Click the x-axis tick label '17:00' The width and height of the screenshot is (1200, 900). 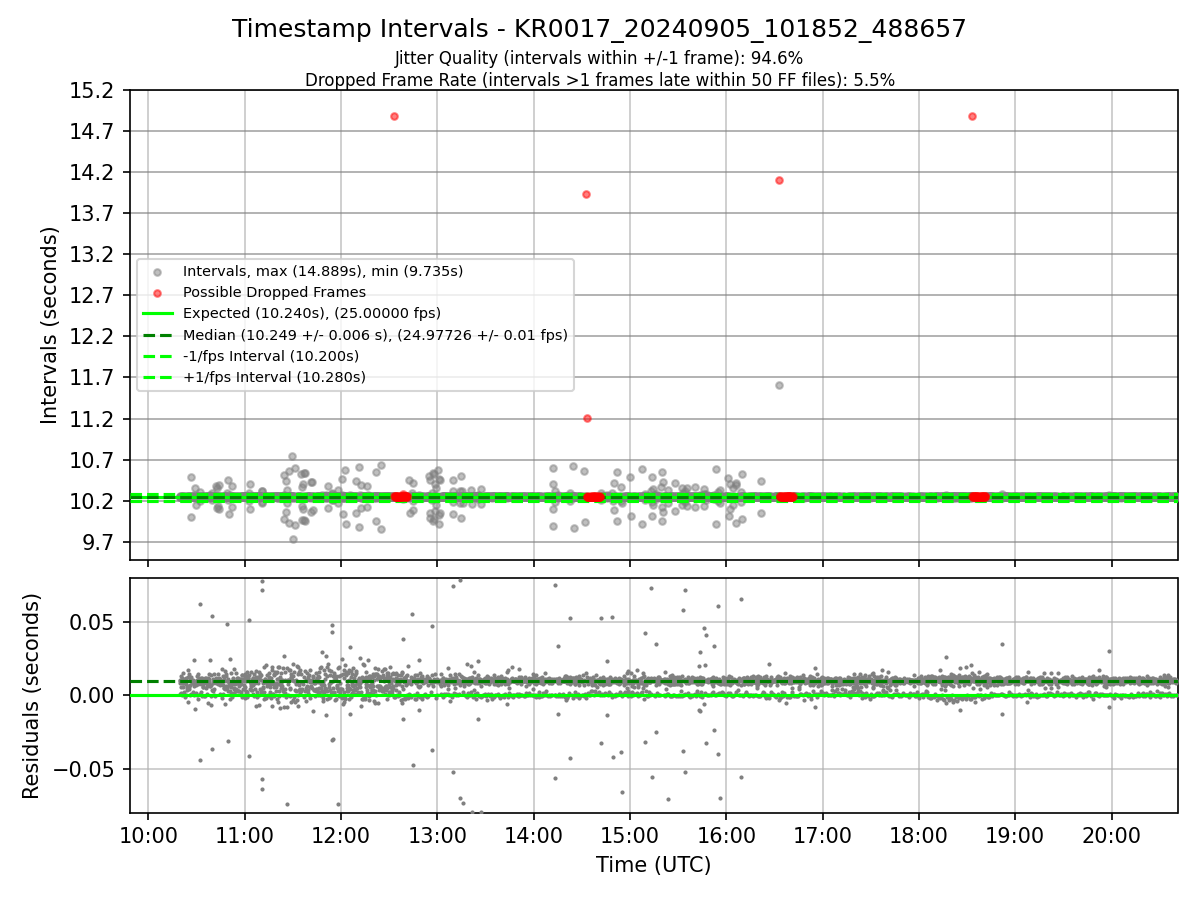coord(823,835)
